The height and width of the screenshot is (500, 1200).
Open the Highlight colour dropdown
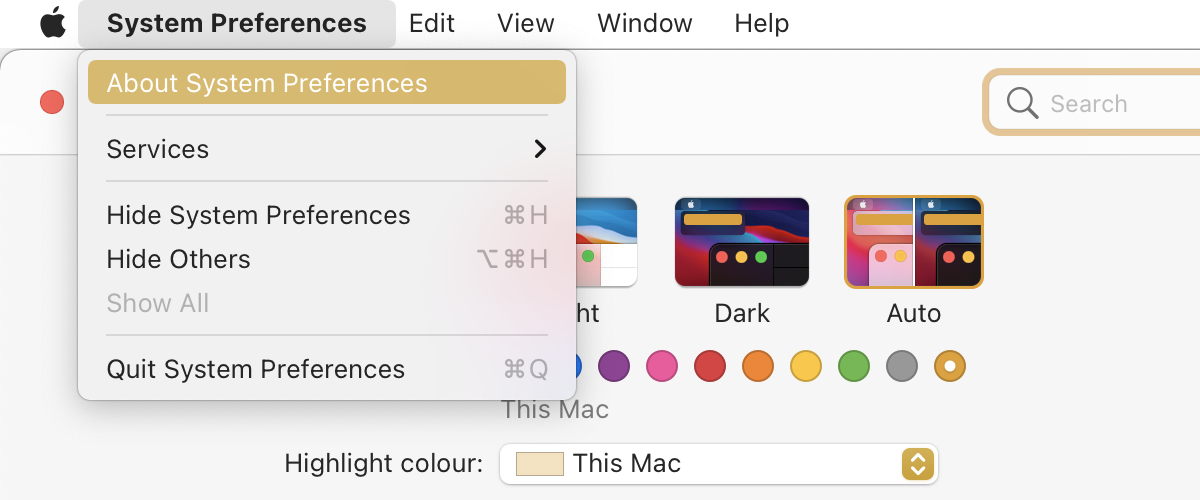718,464
